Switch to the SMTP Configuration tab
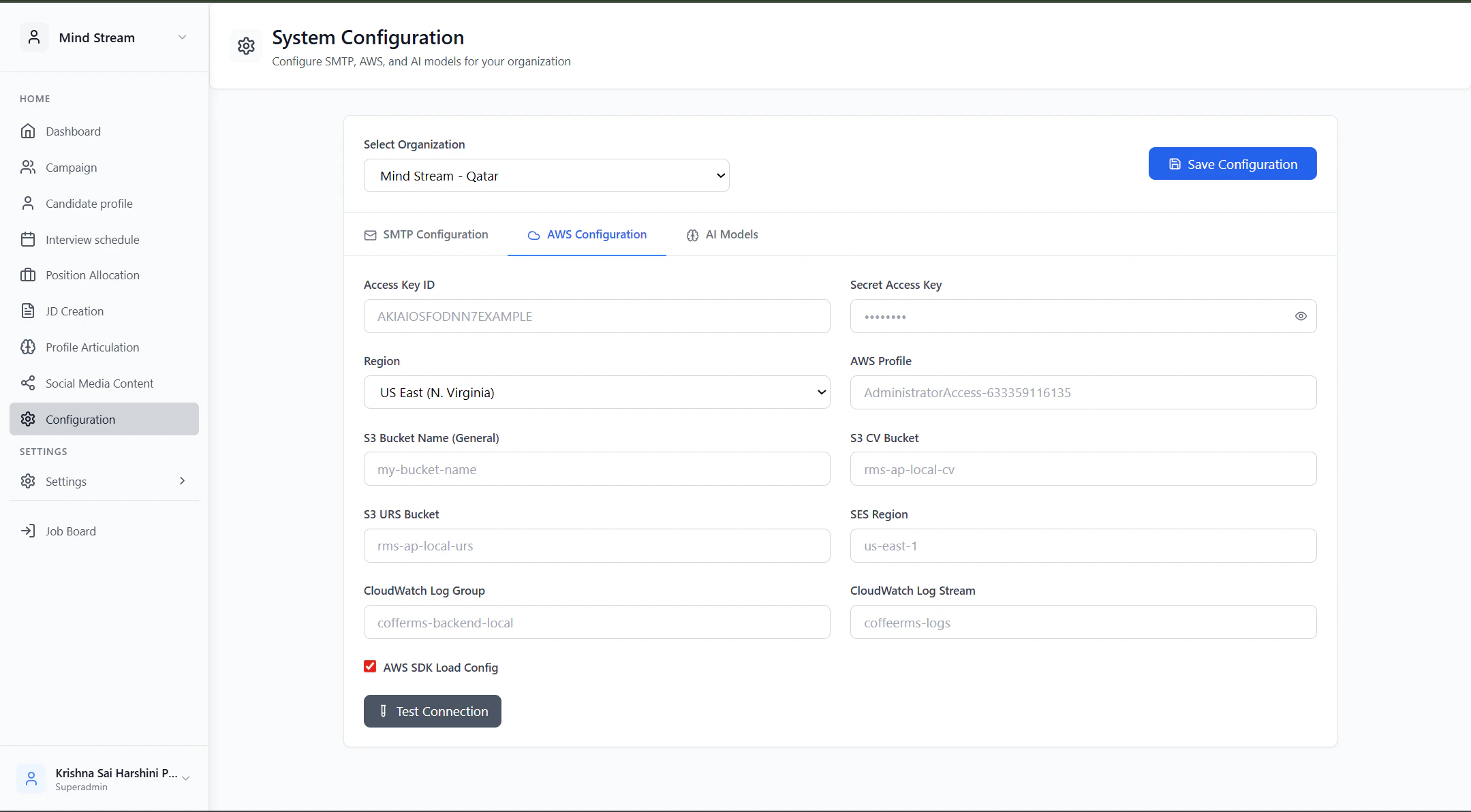Viewport: 1471px width, 812px height. pyautogui.click(x=427, y=235)
